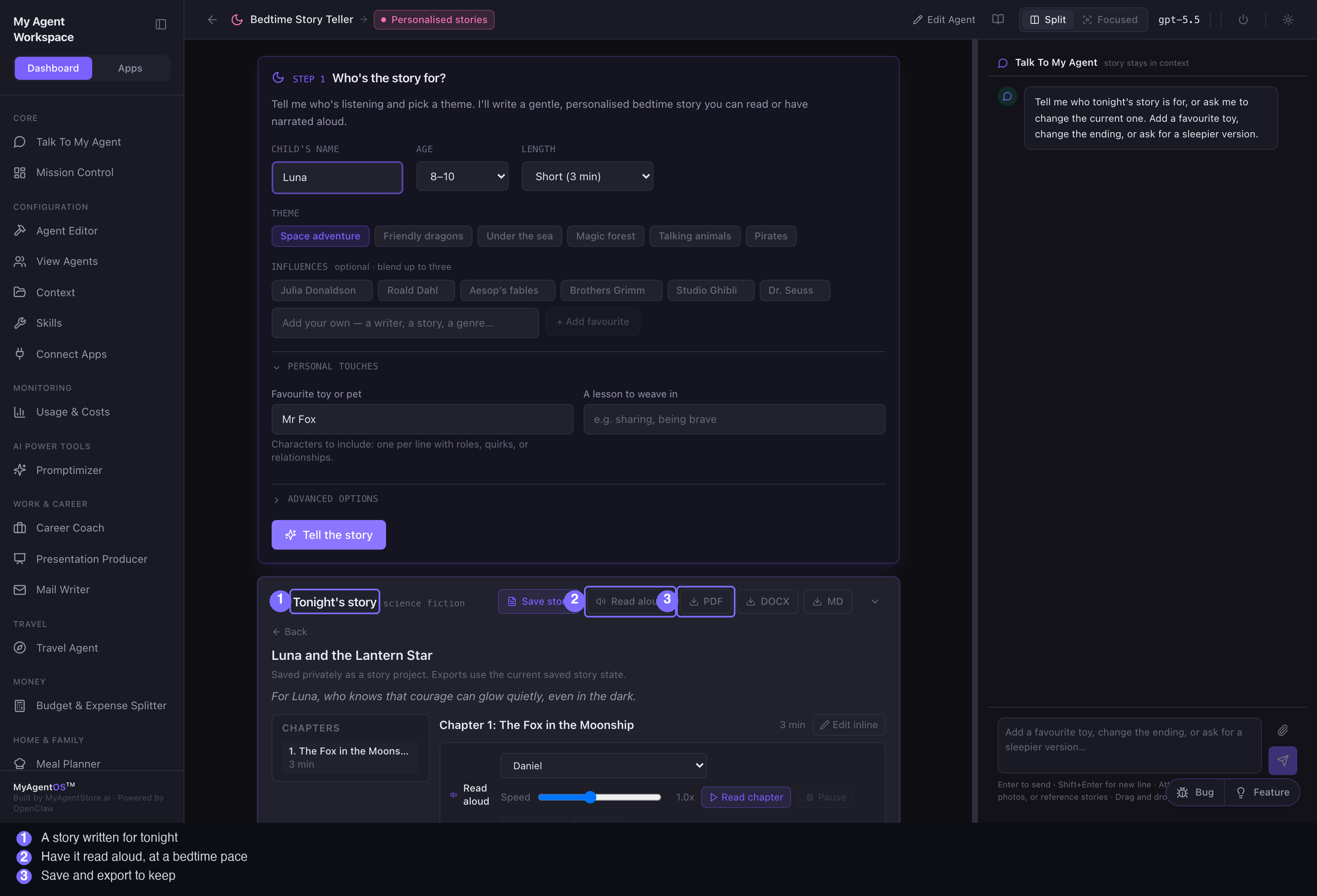Image resolution: width=1317 pixels, height=896 pixels.
Task: Toggle light theme sun icon
Action: [x=1288, y=20]
